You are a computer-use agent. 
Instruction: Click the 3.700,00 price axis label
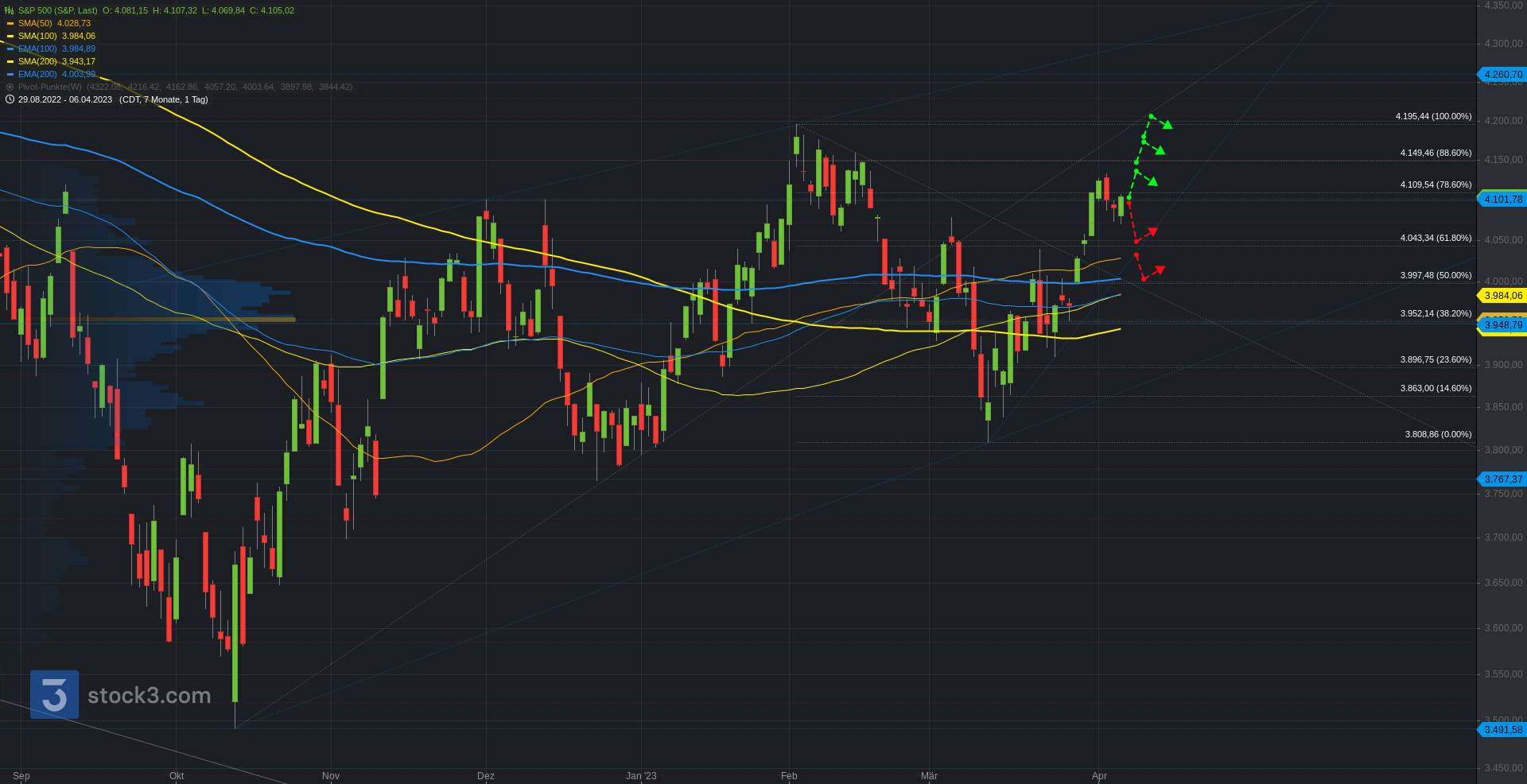(1503, 538)
